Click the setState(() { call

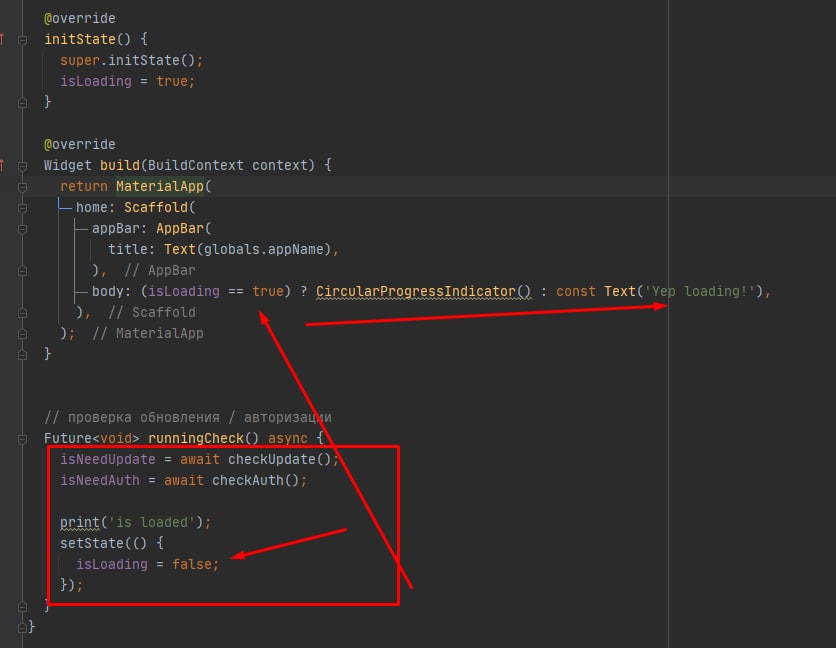click(111, 543)
